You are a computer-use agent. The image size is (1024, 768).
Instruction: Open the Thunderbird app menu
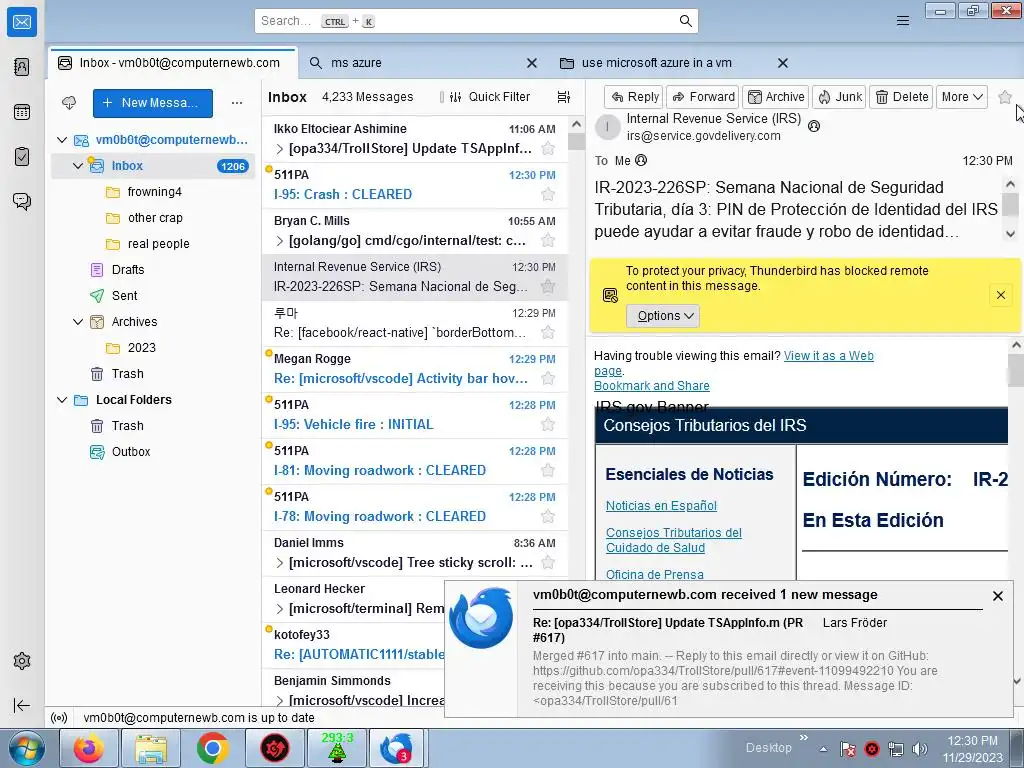click(903, 21)
